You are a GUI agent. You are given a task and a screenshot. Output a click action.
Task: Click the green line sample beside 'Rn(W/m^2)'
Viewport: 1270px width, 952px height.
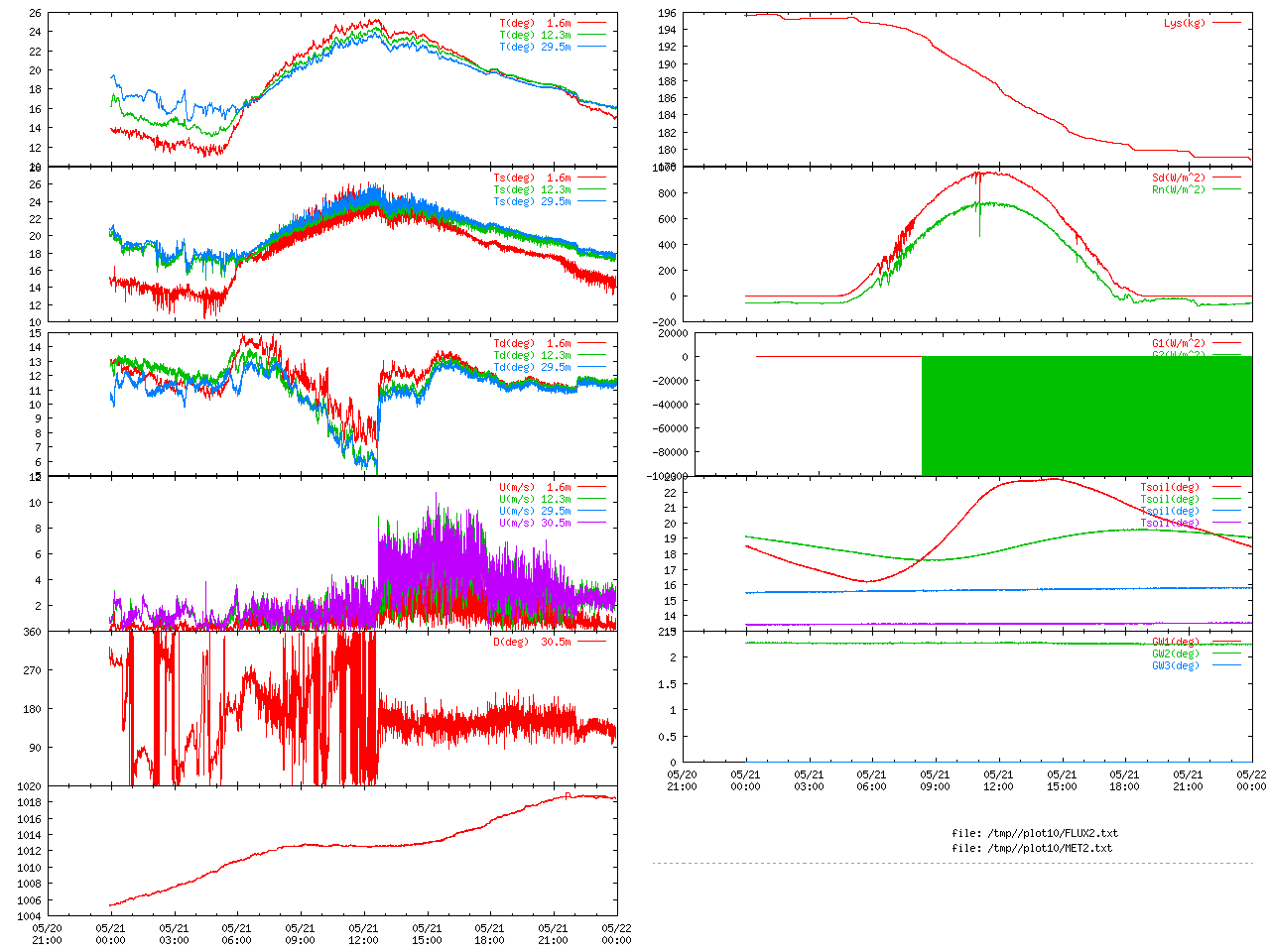1226,189
